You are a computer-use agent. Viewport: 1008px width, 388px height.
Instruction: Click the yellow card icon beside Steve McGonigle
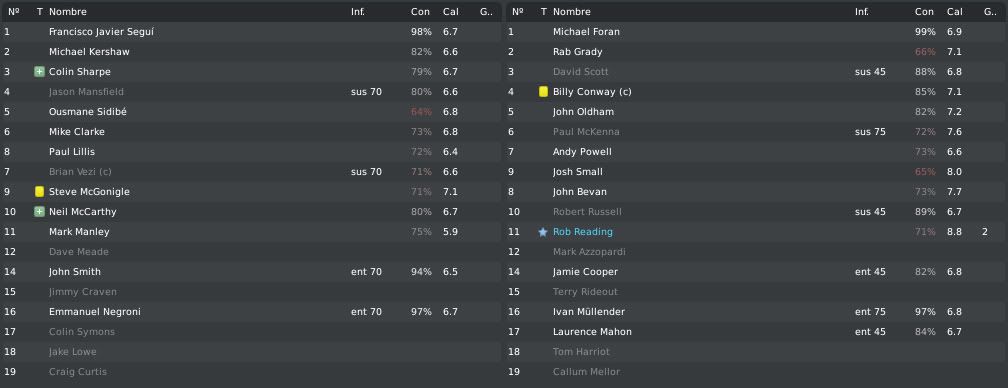point(39,191)
